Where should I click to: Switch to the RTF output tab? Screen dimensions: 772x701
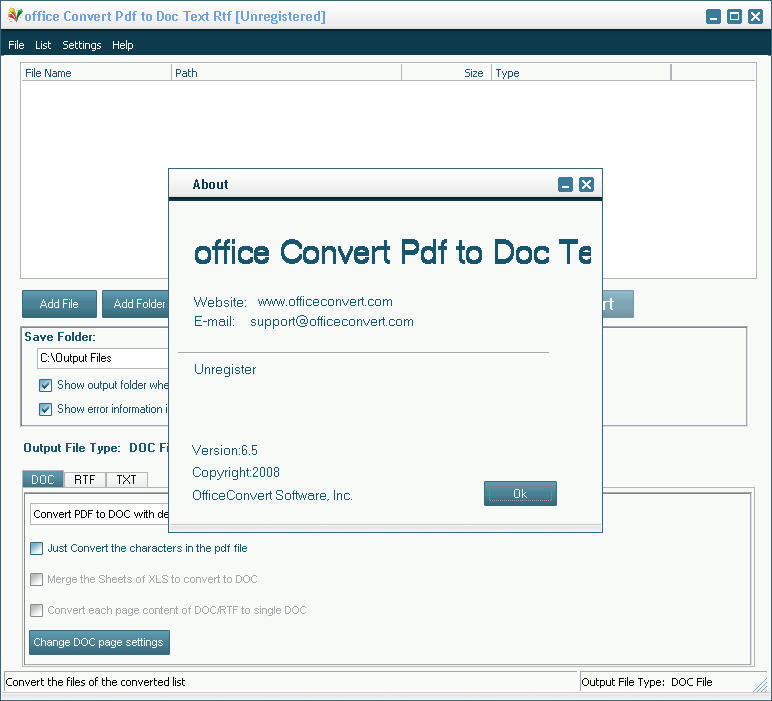(x=84, y=479)
